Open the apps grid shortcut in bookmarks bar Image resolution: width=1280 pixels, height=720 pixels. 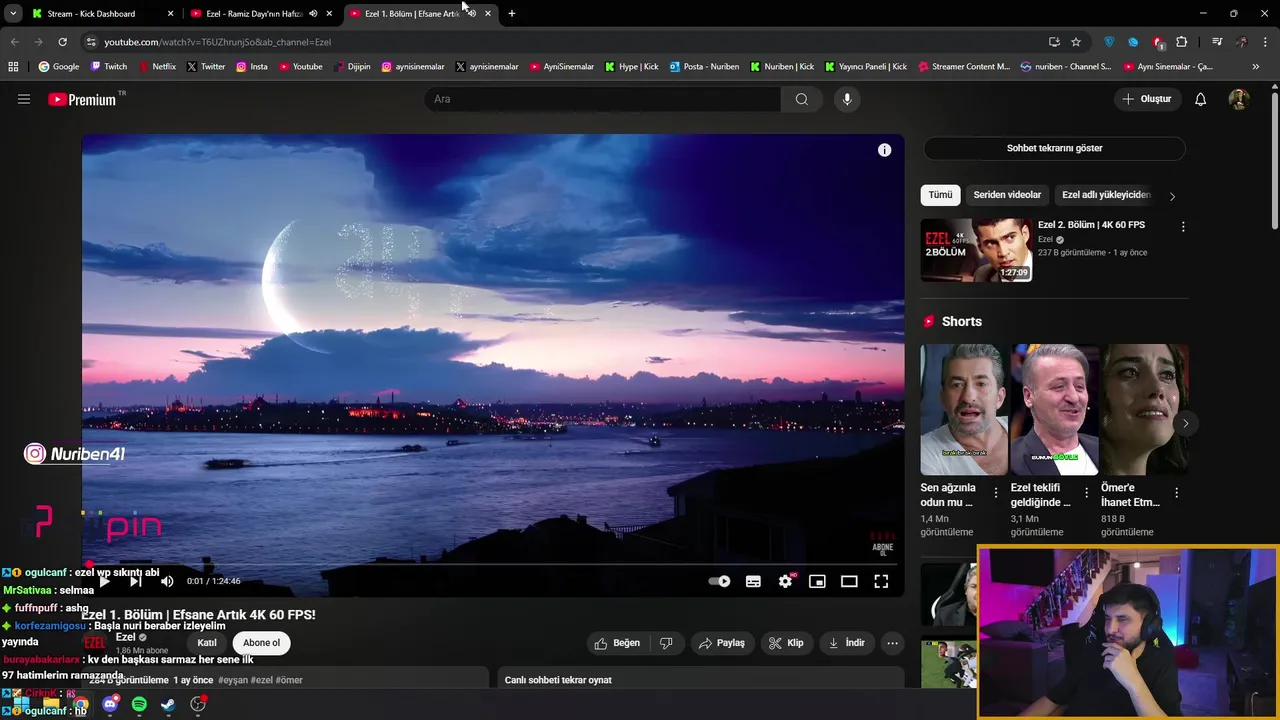pos(13,67)
